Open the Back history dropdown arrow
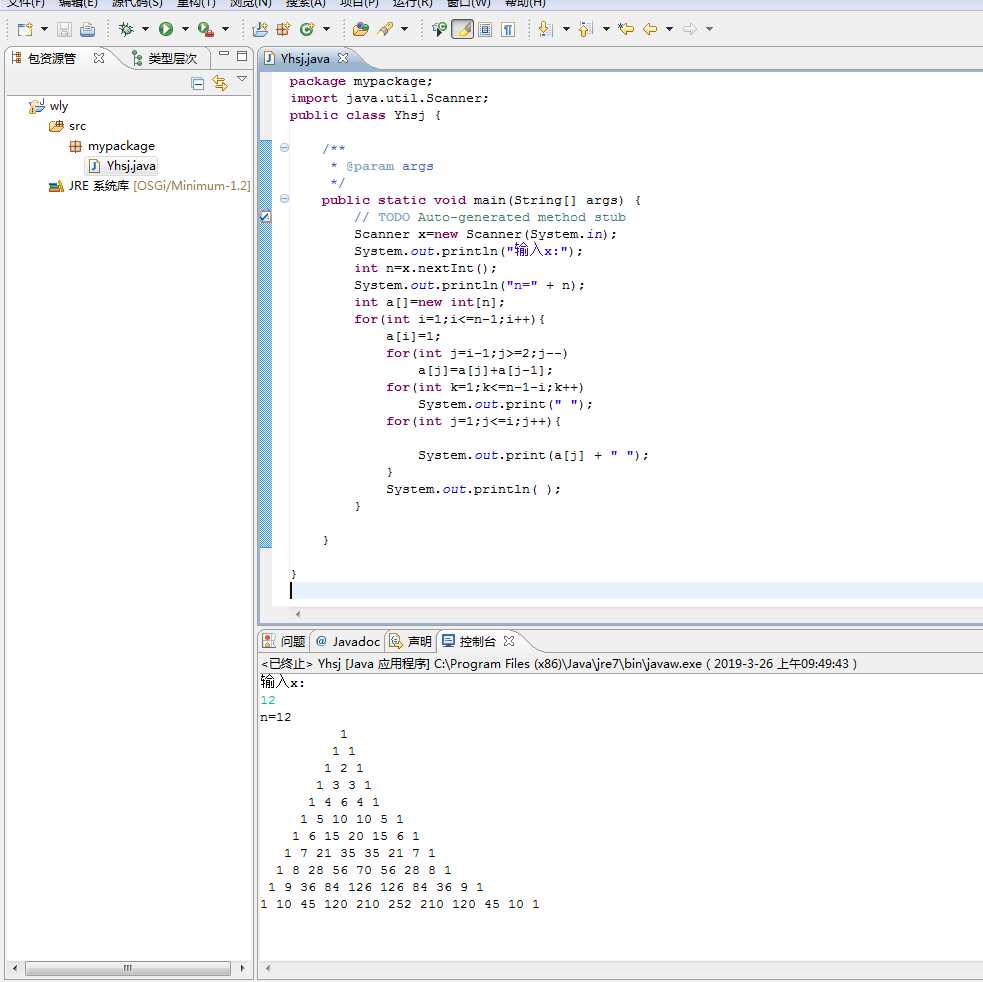This screenshot has width=983, height=982. (670, 29)
